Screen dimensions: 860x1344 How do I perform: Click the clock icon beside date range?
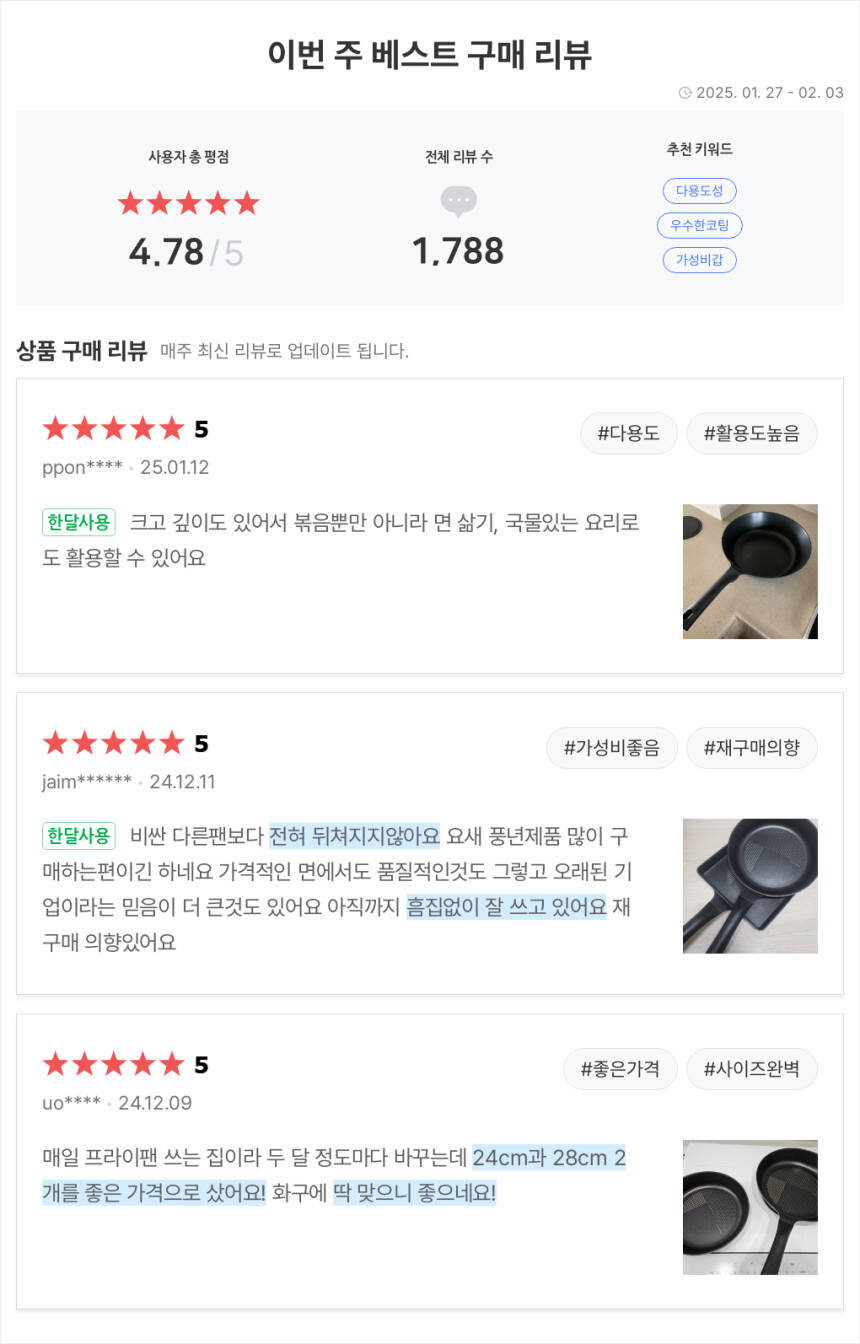click(x=685, y=93)
